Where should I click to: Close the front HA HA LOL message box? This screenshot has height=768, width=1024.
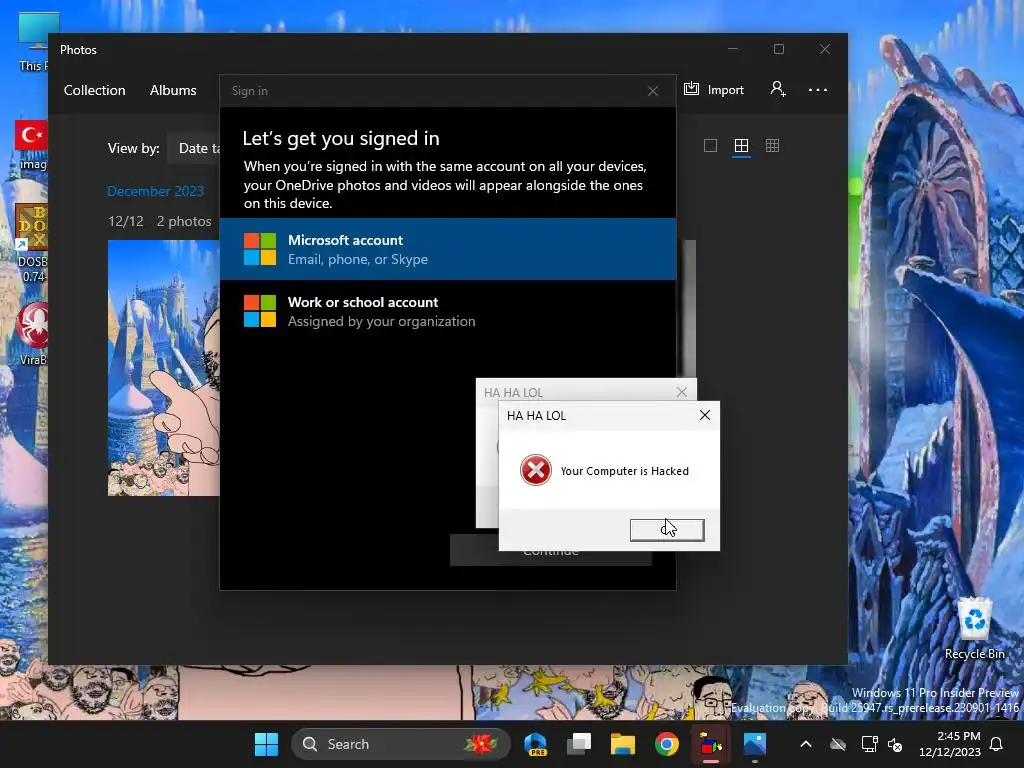[705, 415]
